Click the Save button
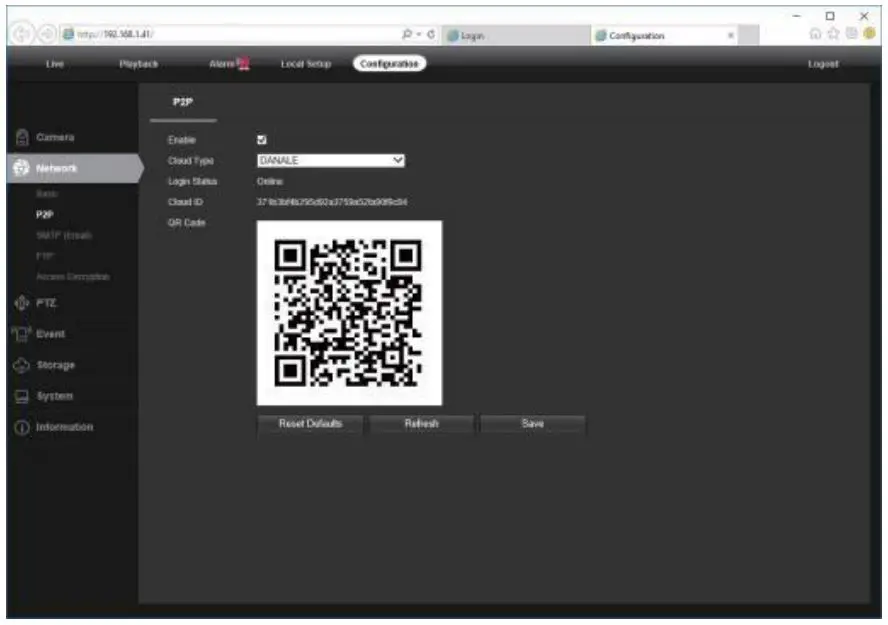The image size is (888, 625). click(x=533, y=422)
